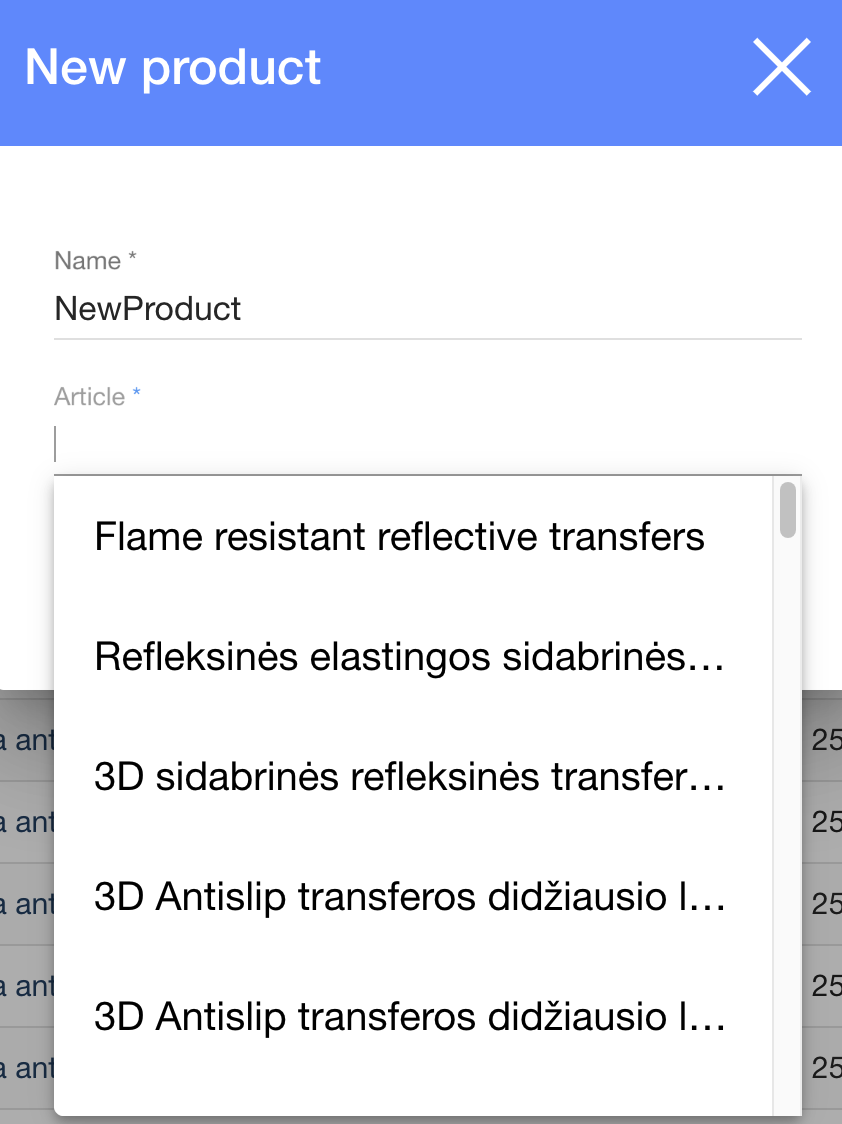The image size is (842, 1124).
Task: Click the dropdown list scrollbar thumb
Action: [x=788, y=510]
